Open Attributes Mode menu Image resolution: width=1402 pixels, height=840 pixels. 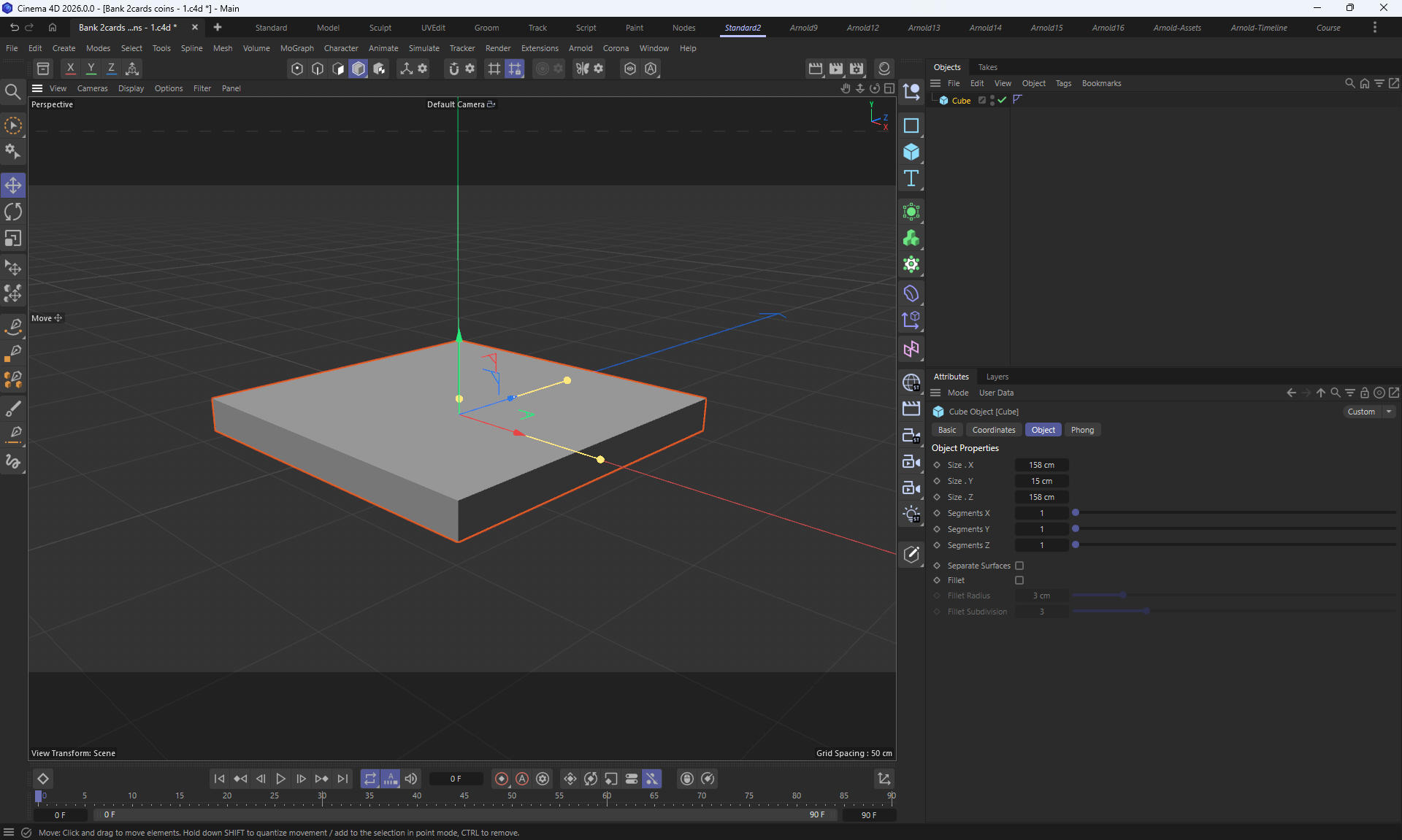coord(958,393)
